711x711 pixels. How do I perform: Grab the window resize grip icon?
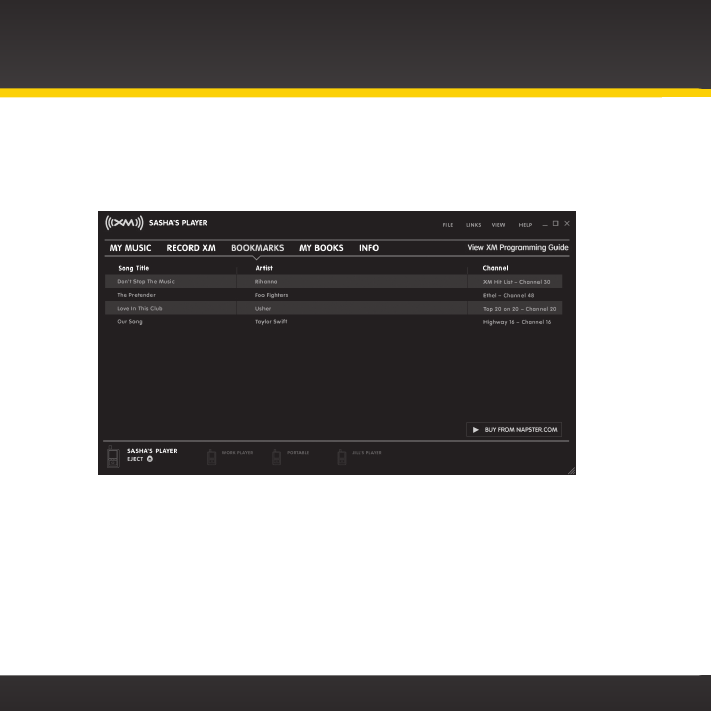pos(571,471)
